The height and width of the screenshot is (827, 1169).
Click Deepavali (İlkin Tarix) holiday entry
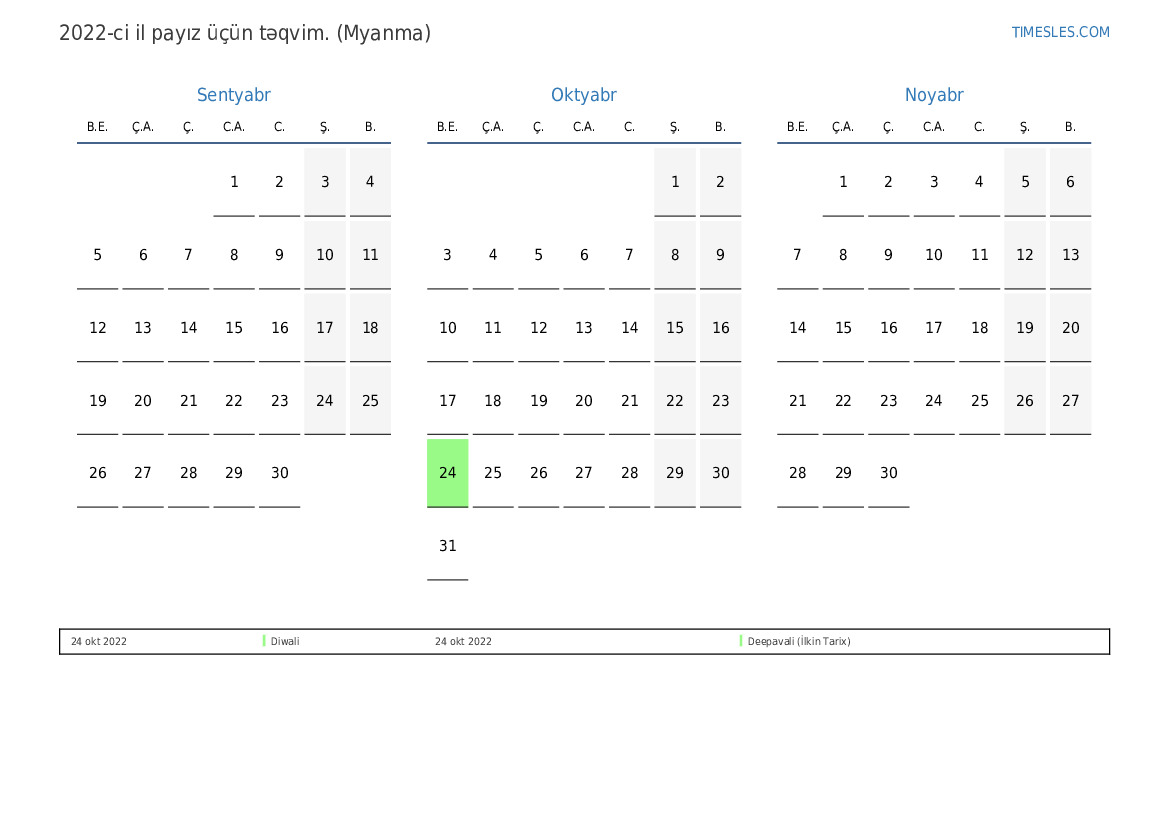[x=799, y=641]
